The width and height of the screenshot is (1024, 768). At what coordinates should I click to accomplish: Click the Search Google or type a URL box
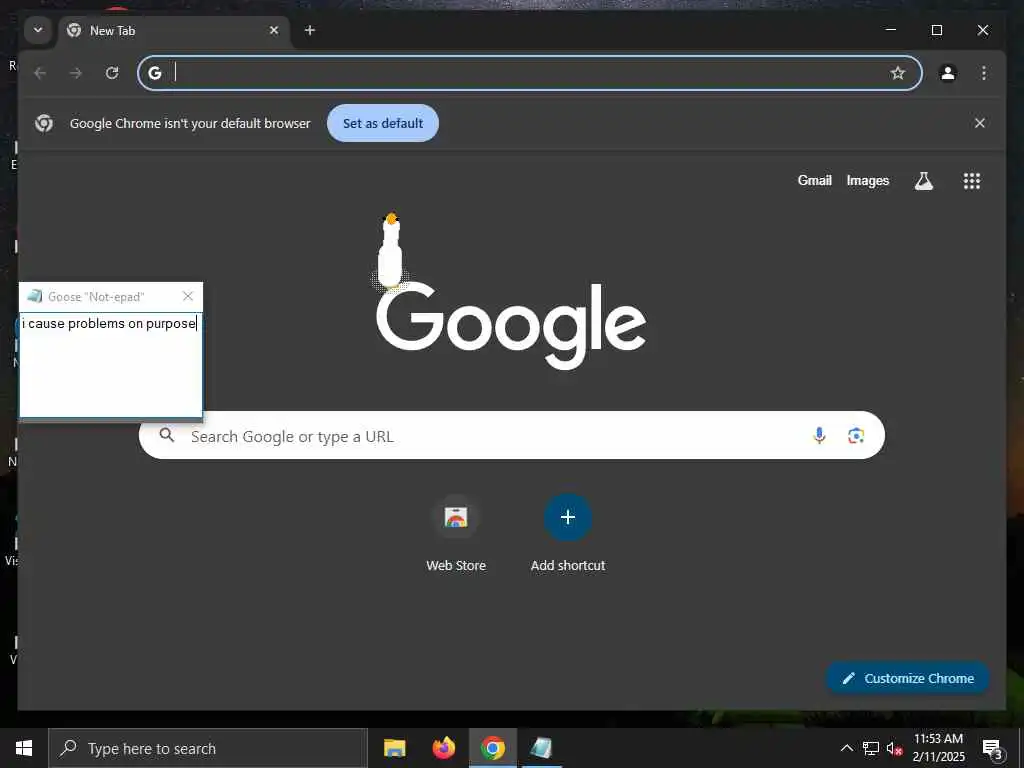point(511,436)
